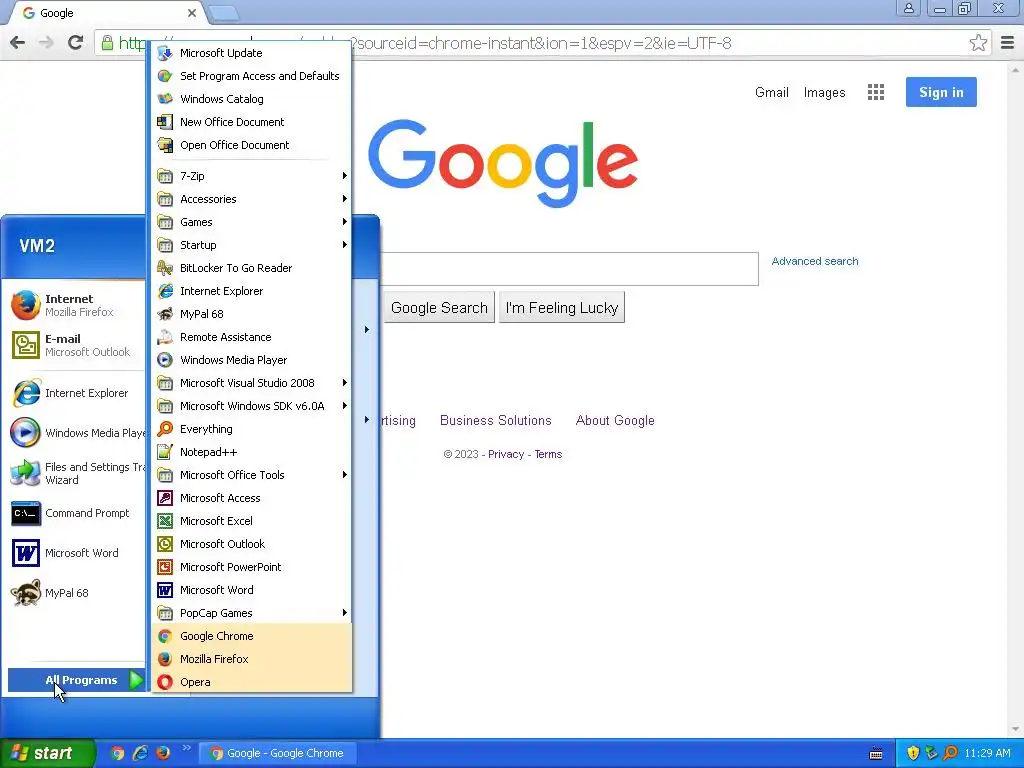Open the Chrome hamburger menu
Viewport: 1024px width, 768px height.
pyautogui.click(x=1008, y=43)
